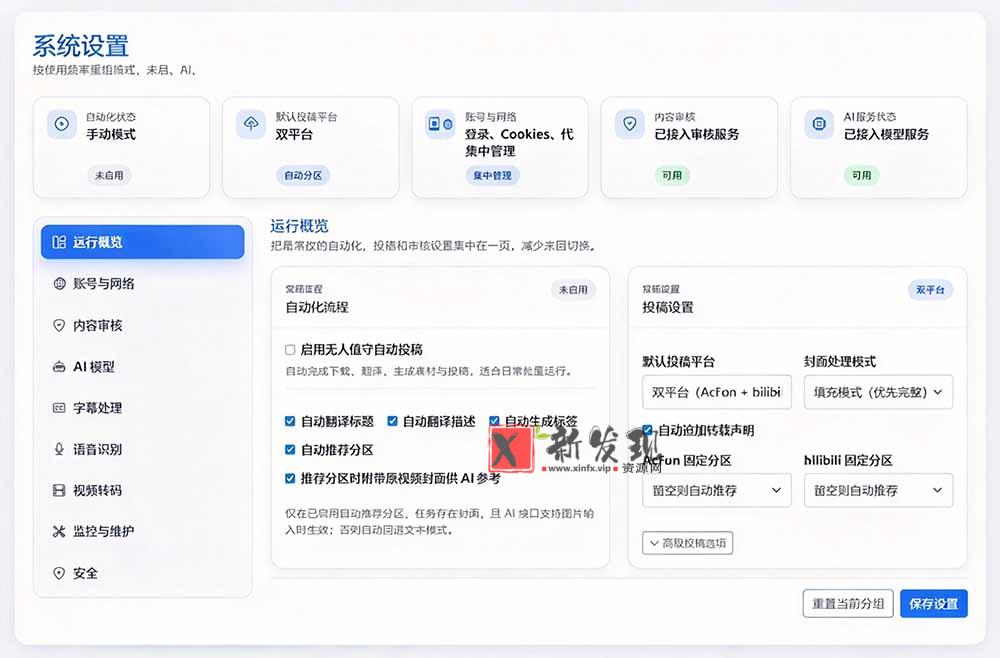Select the 运行概览 sidebar tab

coord(142,242)
